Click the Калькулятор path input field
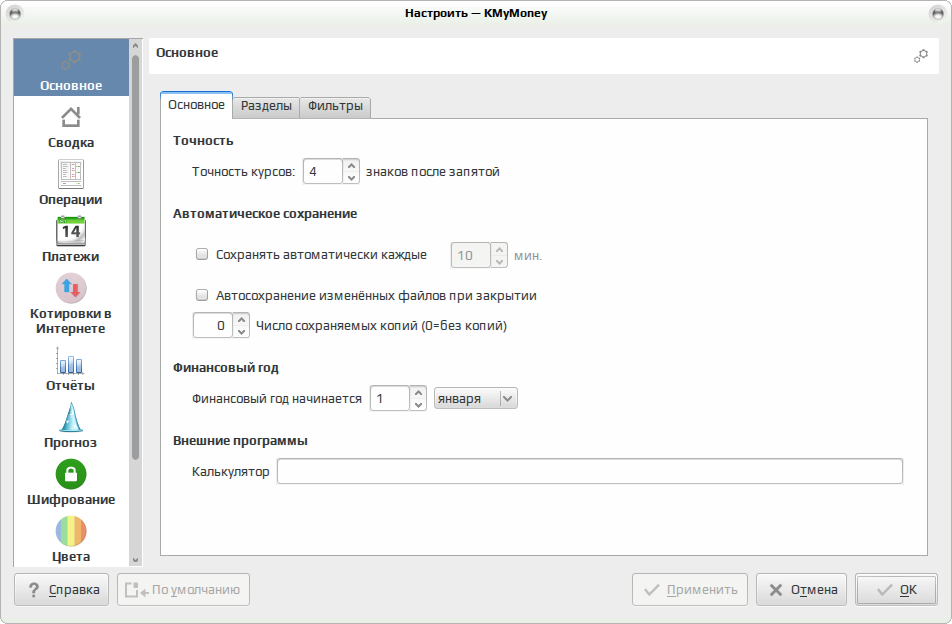 click(x=590, y=472)
